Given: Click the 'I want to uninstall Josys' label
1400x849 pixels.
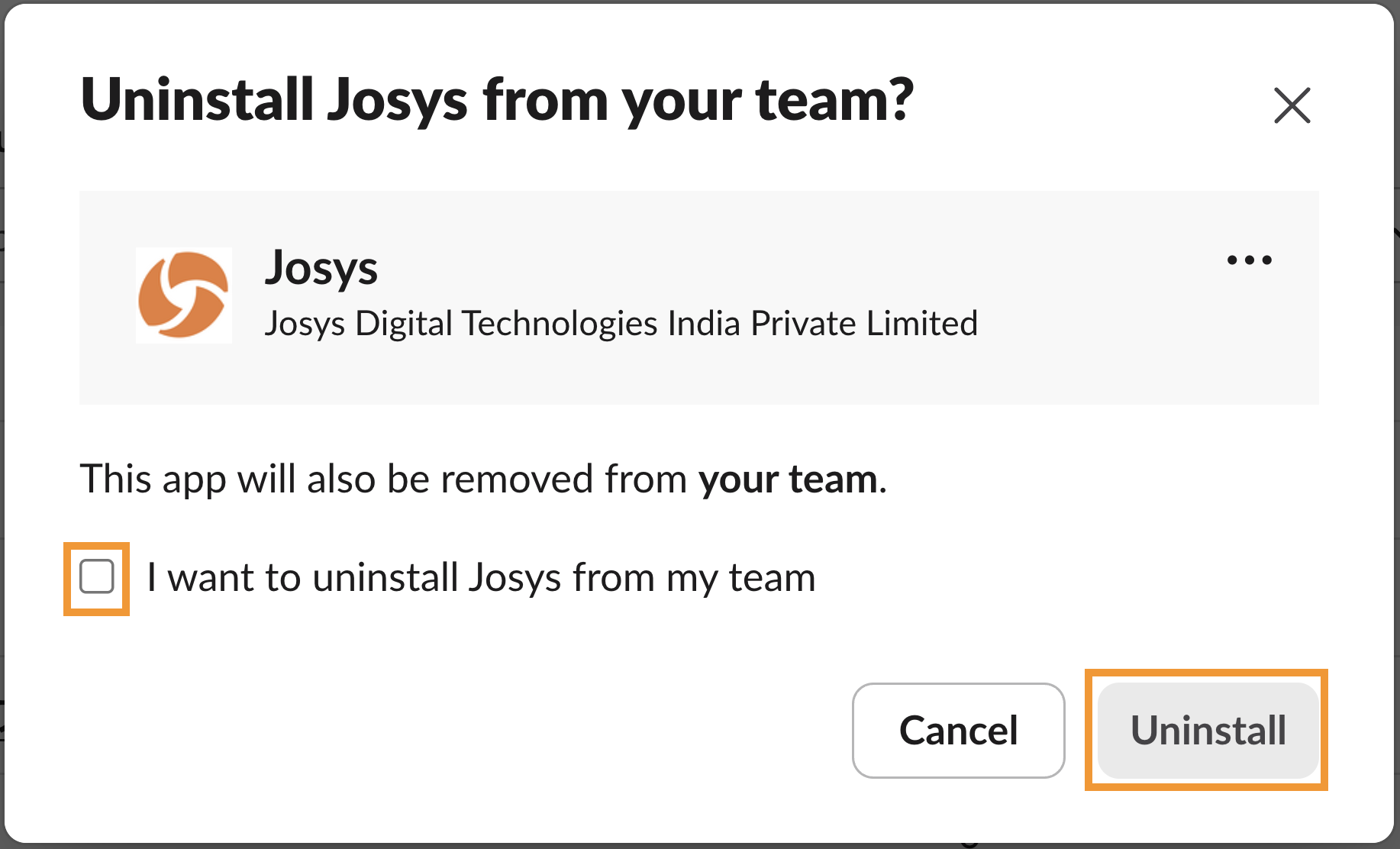Looking at the screenshot, I should point(481,577).
